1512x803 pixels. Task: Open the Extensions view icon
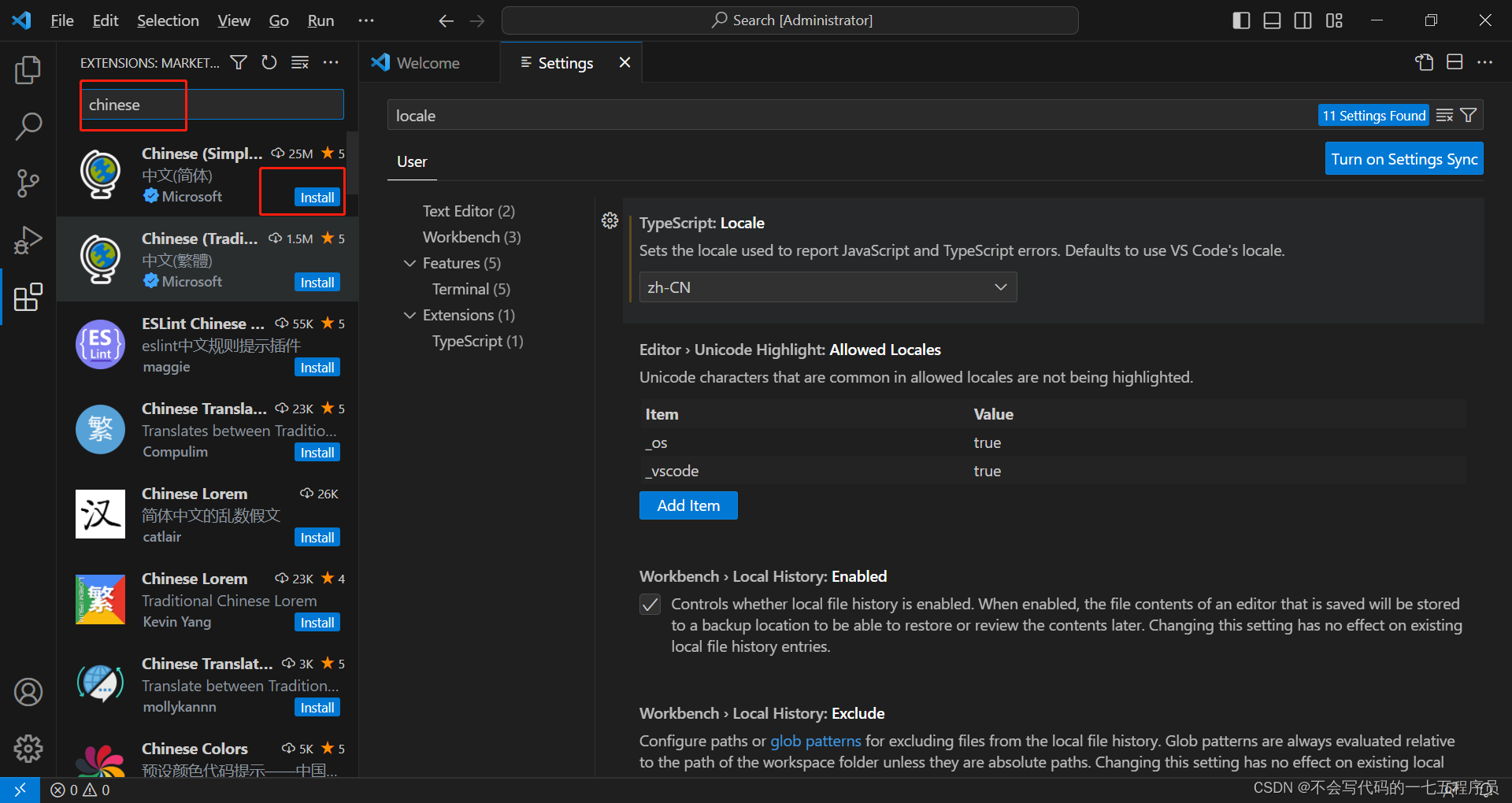pyautogui.click(x=28, y=297)
